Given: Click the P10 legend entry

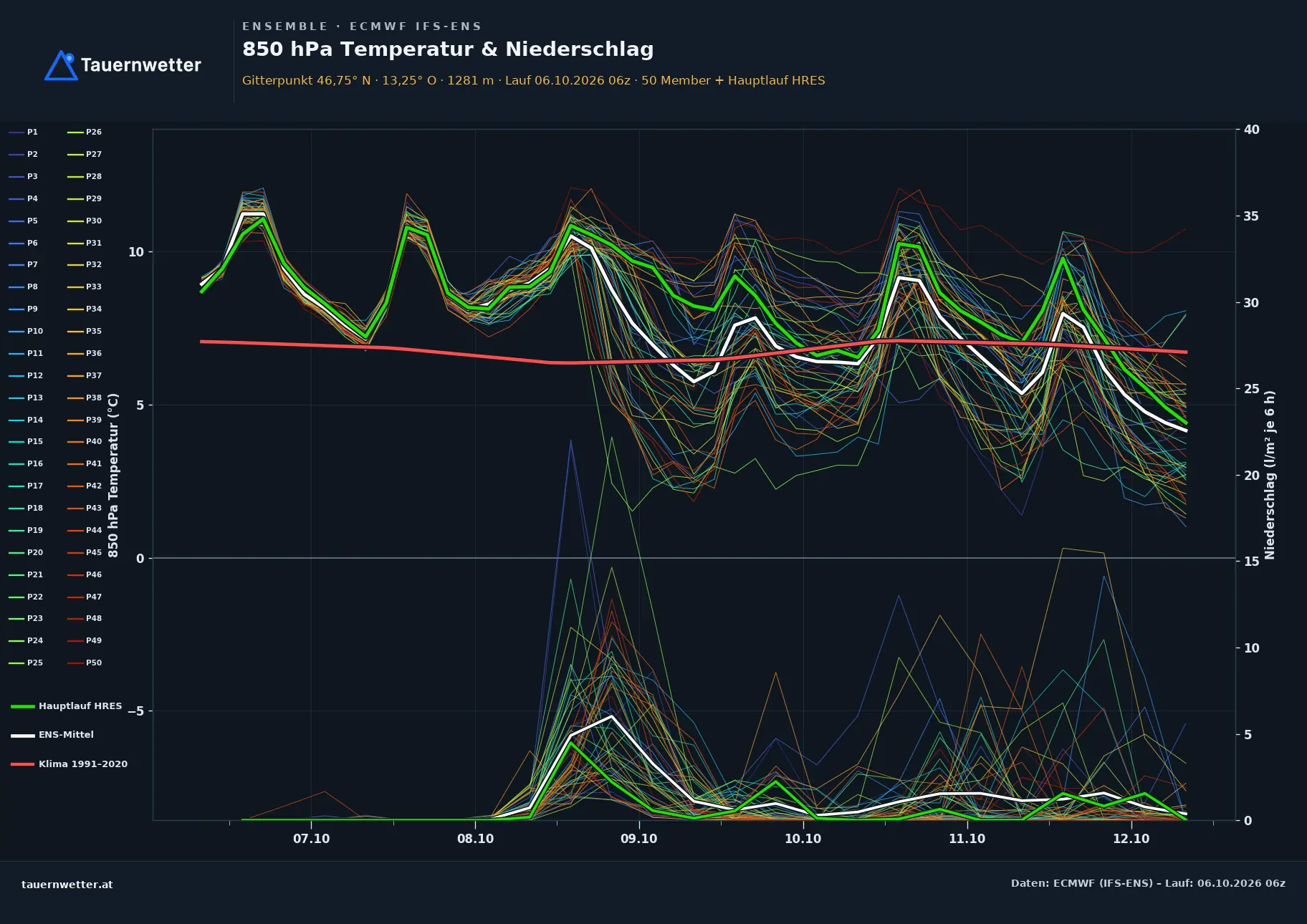Looking at the screenshot, I should pos(26,332).
